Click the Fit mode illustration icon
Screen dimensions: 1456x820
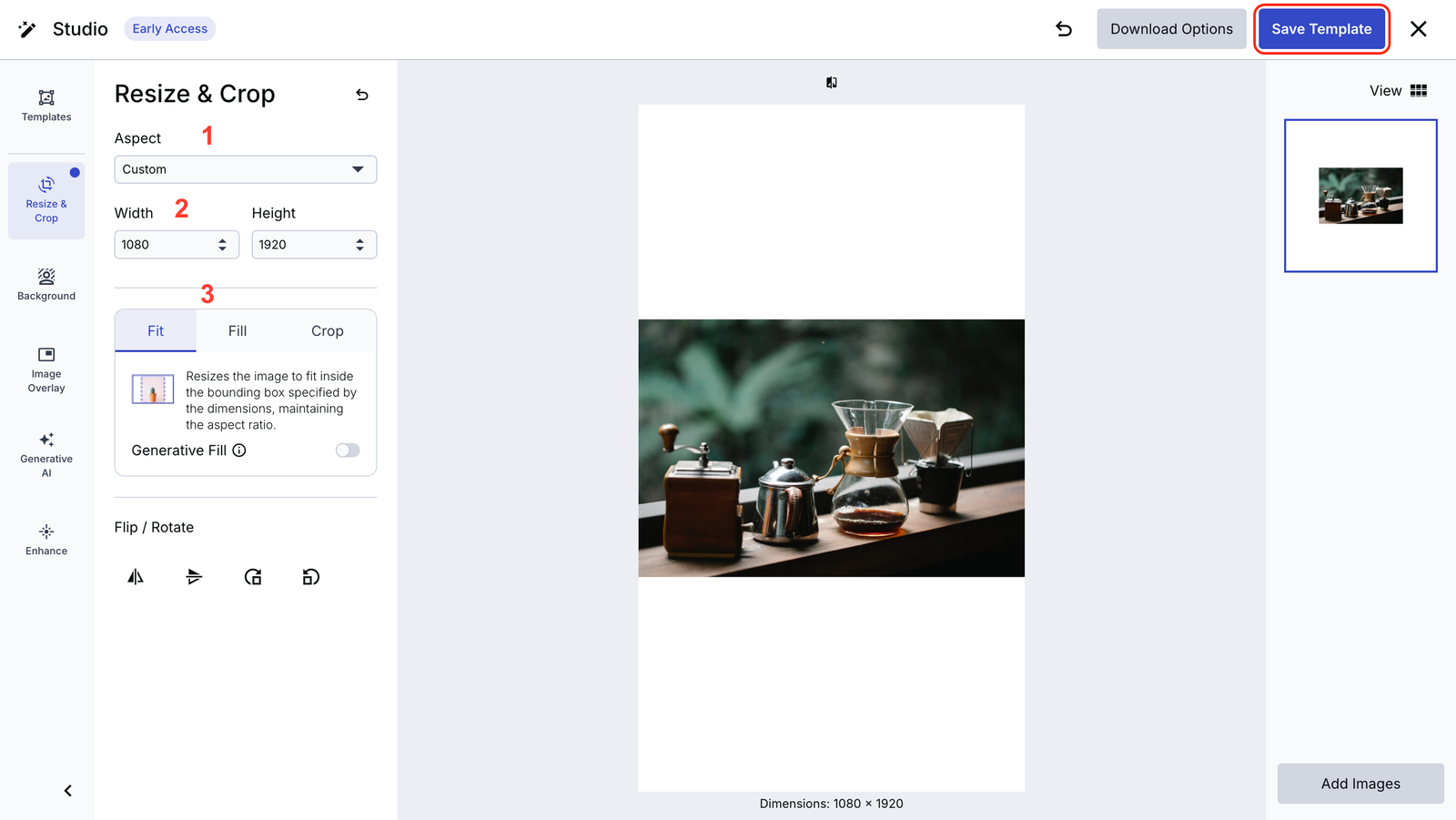point(153,389)
